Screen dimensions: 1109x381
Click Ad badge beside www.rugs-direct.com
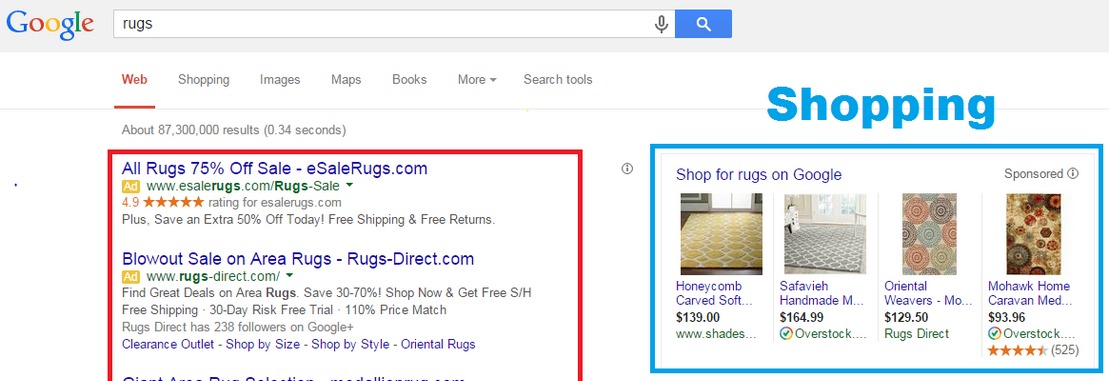(131, 276)
